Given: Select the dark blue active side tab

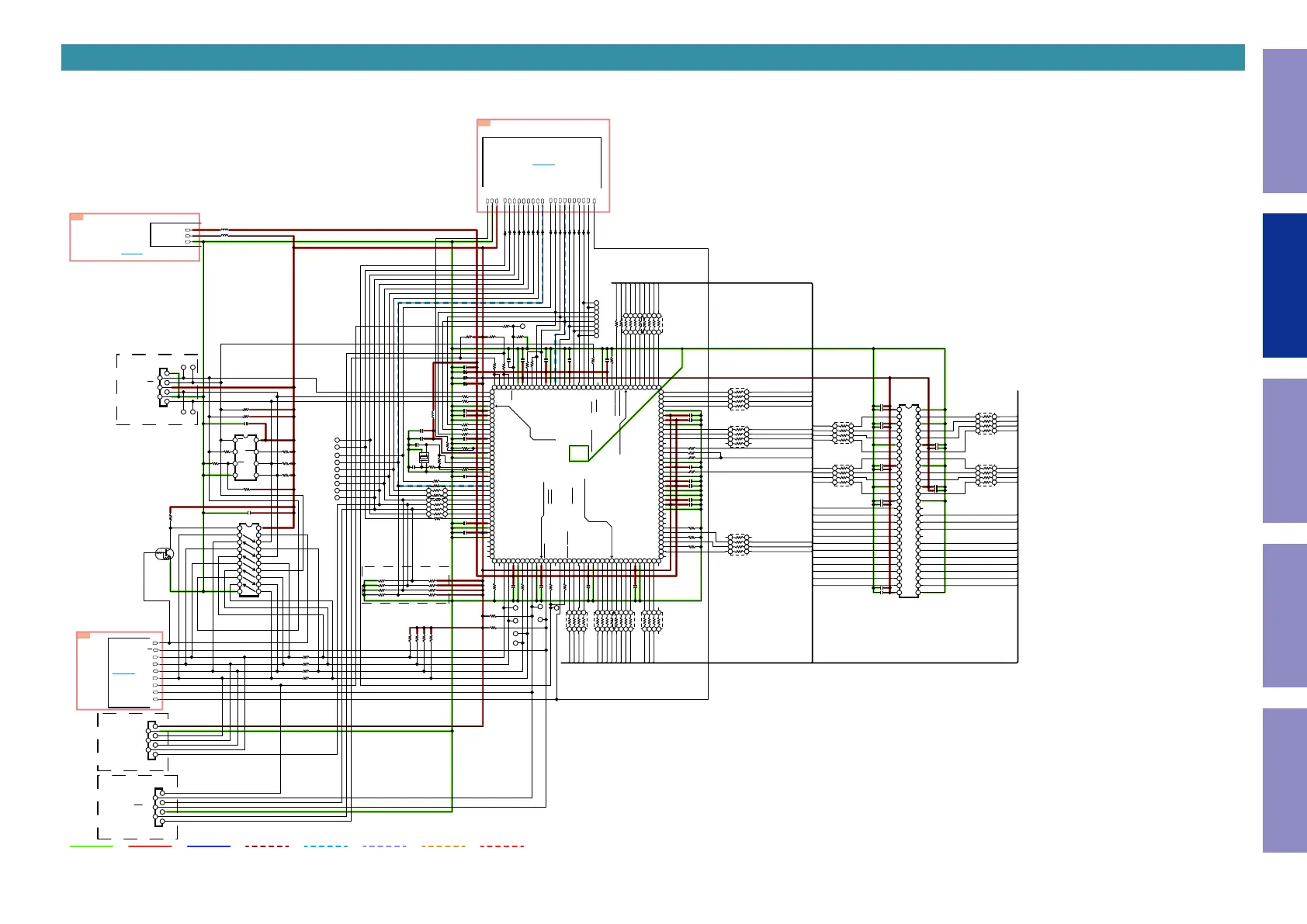Looking at the screenshot, I should click(1284, 286).
